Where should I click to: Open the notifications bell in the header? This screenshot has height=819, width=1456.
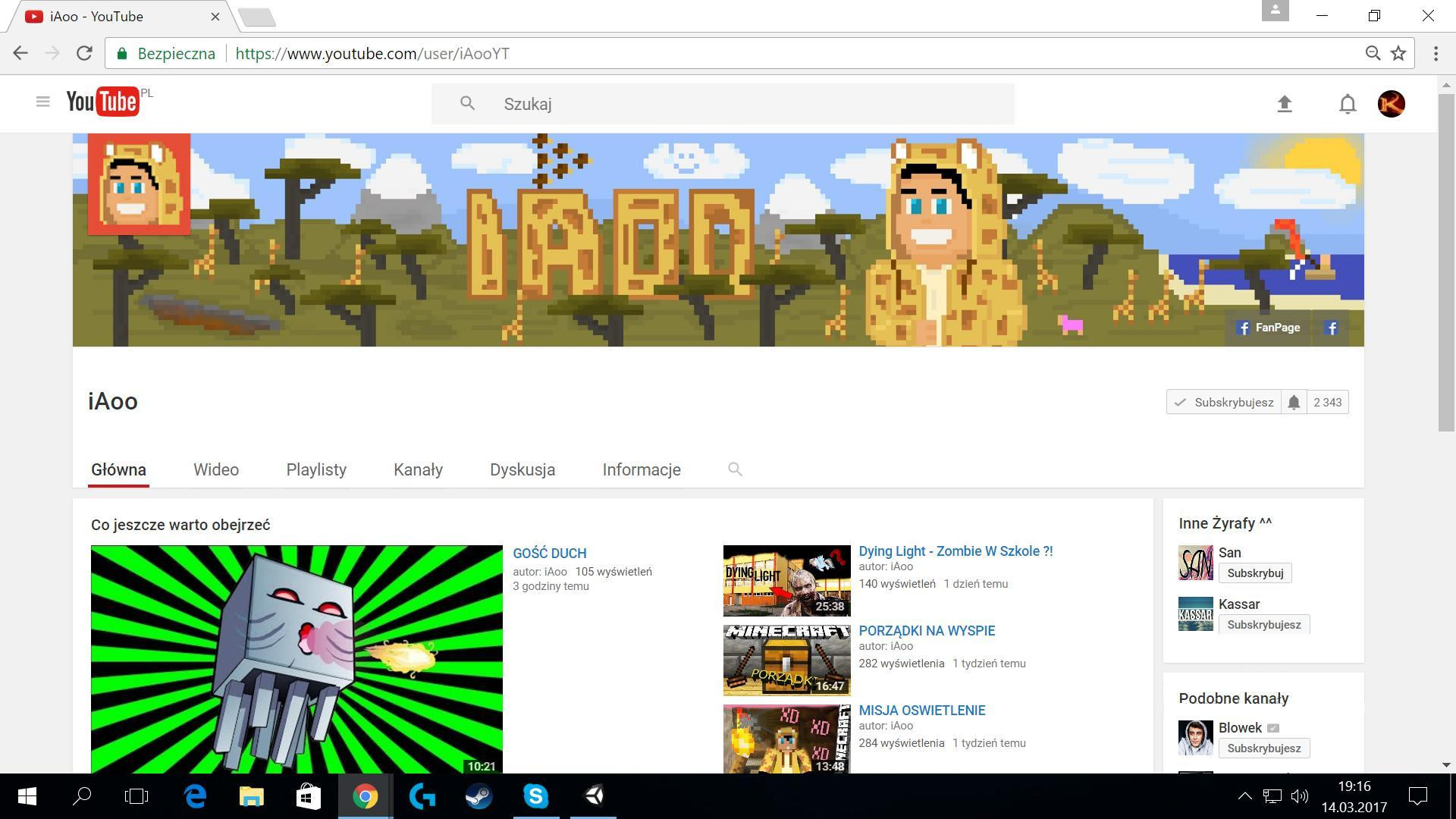1347,104
